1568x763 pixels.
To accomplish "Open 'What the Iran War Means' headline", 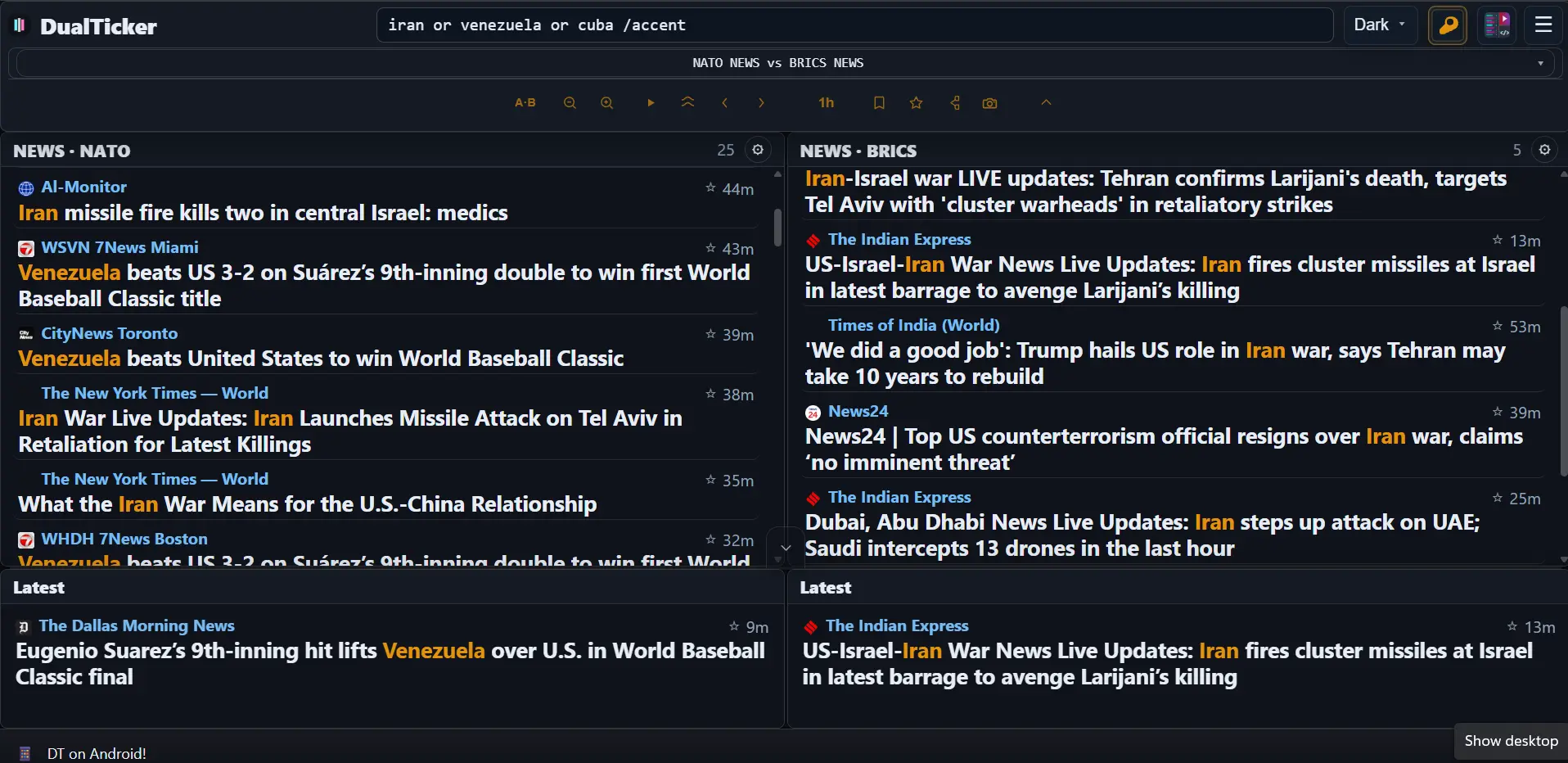I will [307, 504].
